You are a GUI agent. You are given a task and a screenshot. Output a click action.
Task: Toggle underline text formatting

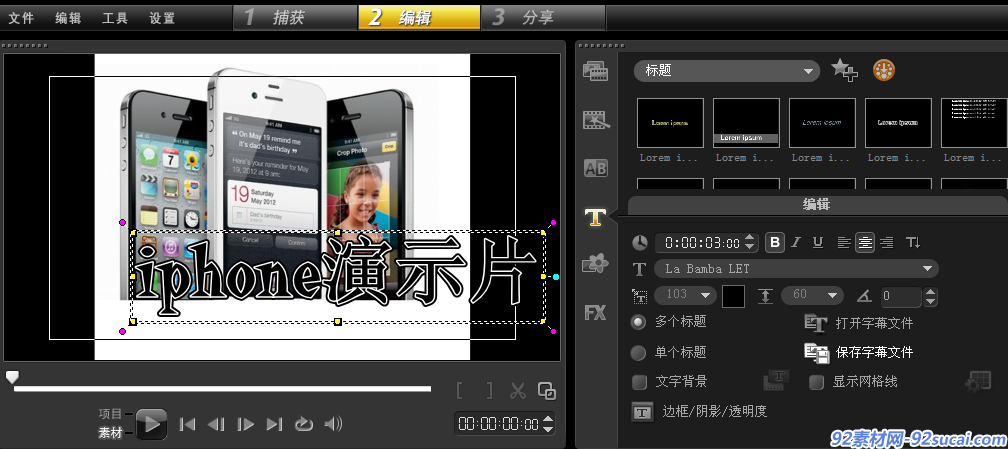click(x=818, y=243)
